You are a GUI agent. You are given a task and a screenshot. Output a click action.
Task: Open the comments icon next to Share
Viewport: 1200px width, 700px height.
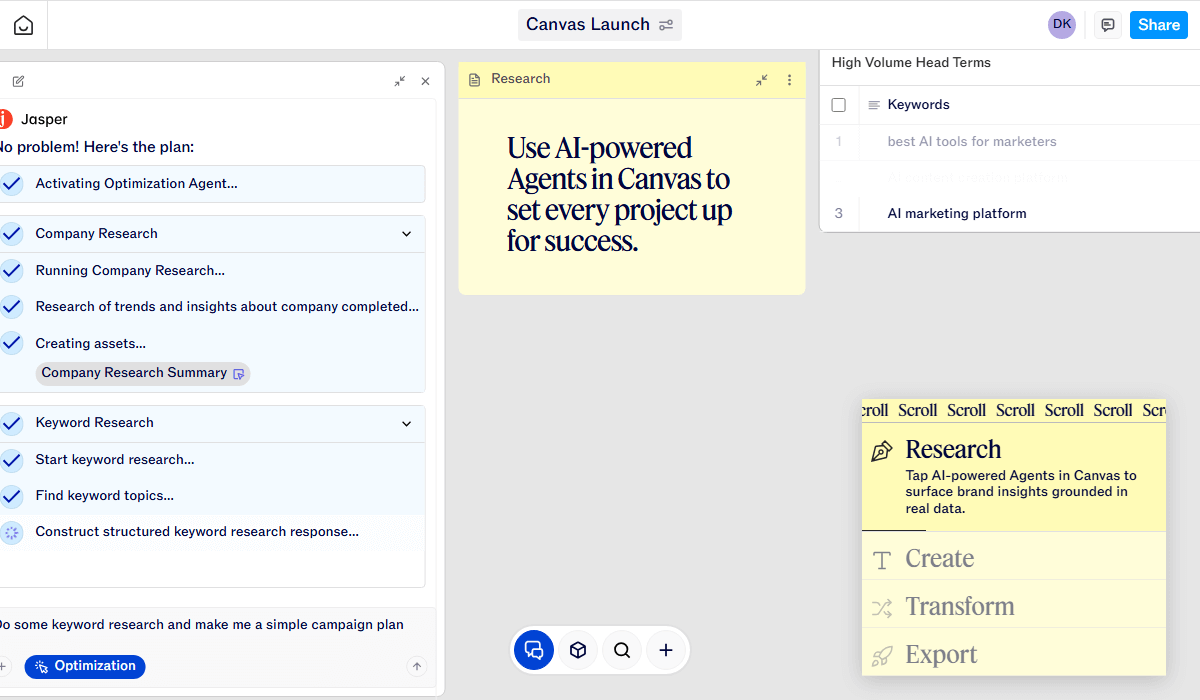click(1108, 25)
